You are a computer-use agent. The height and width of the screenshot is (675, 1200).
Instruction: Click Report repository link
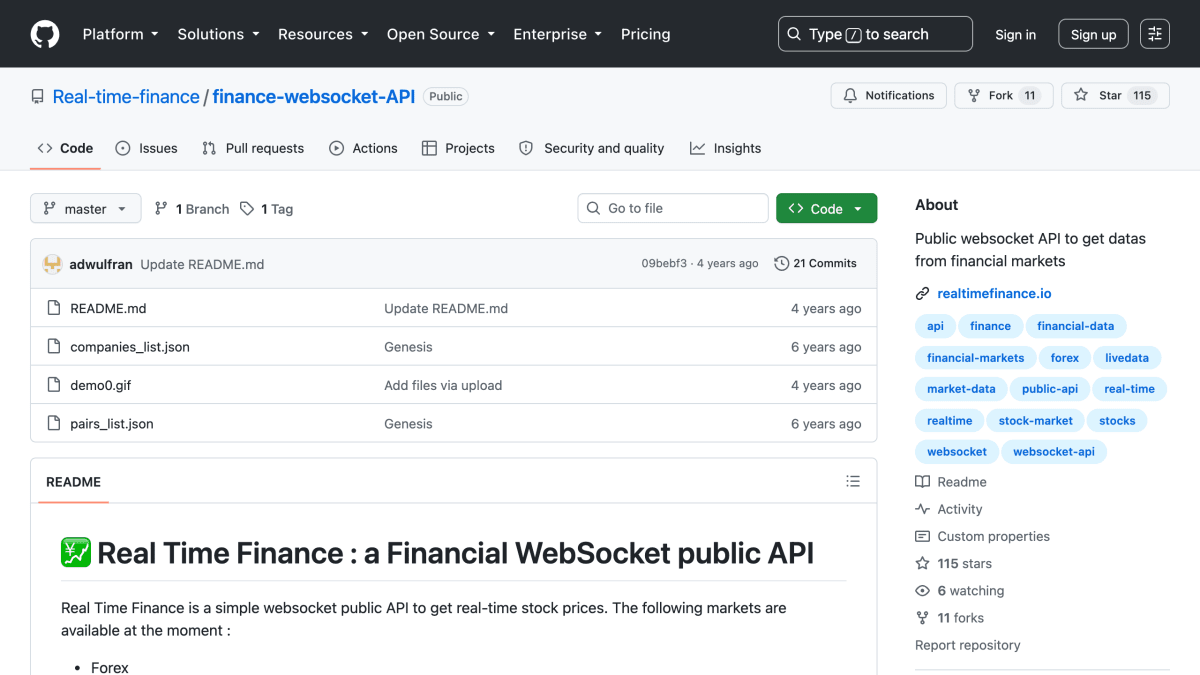tap(967, 646)
